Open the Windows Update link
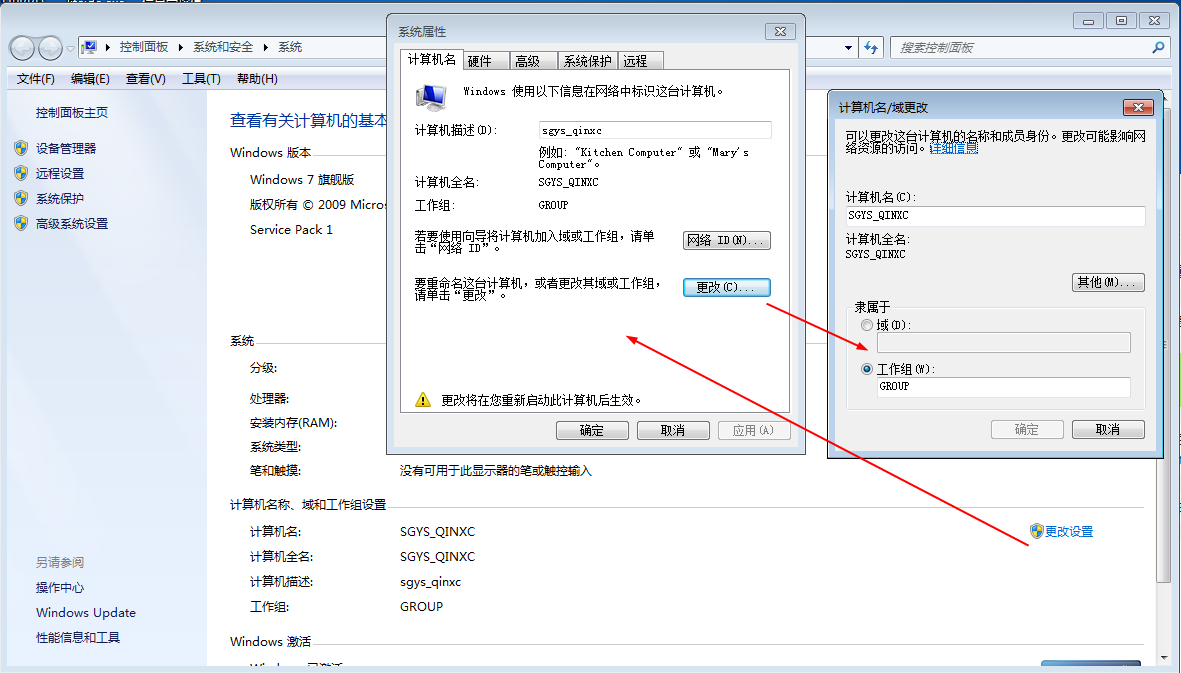Image resolution: width=1181 pixels, height=673 pixels. [86, 613]
